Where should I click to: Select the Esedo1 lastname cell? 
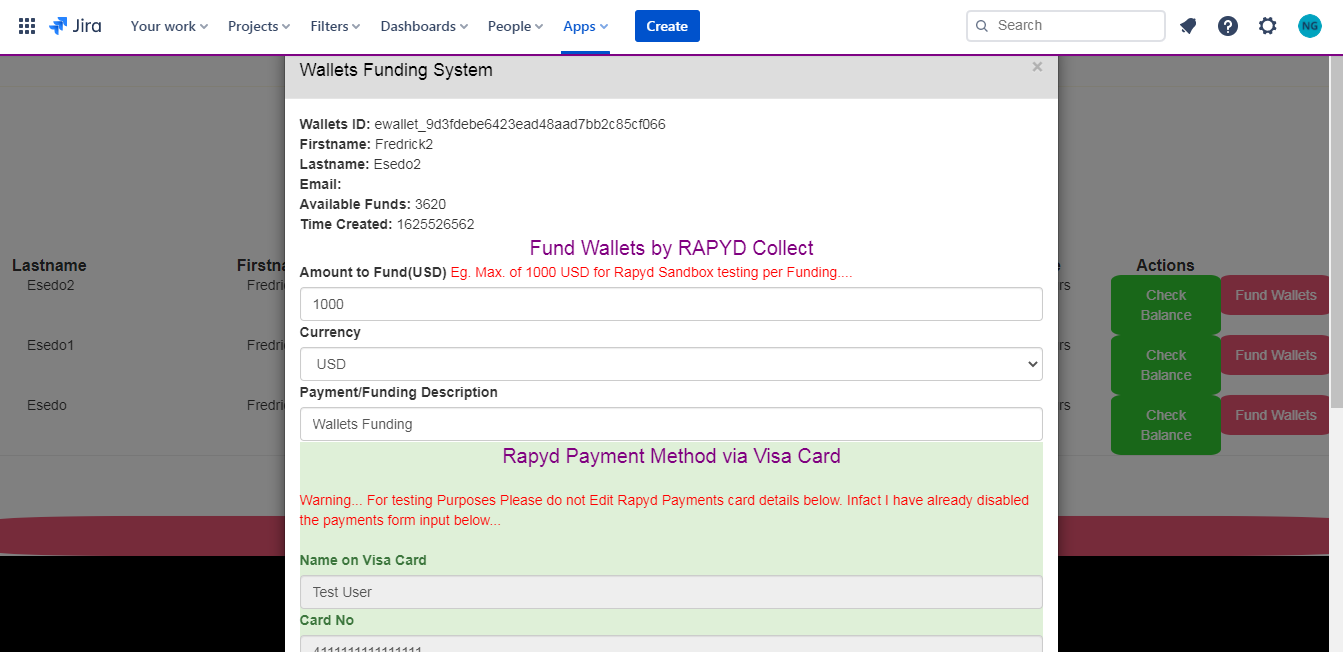coord(51,345)
